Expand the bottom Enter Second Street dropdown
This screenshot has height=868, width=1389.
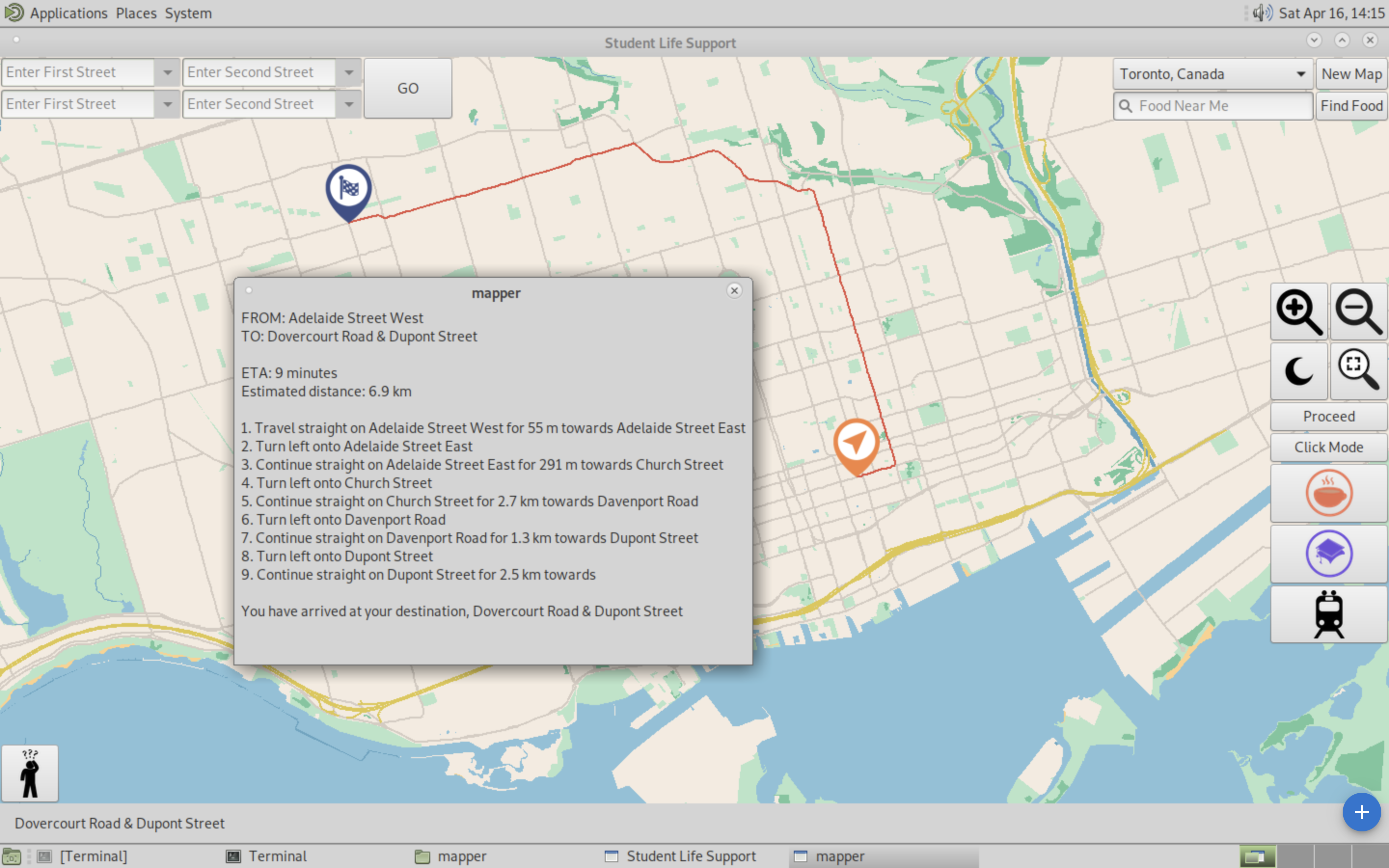point(349,105)
